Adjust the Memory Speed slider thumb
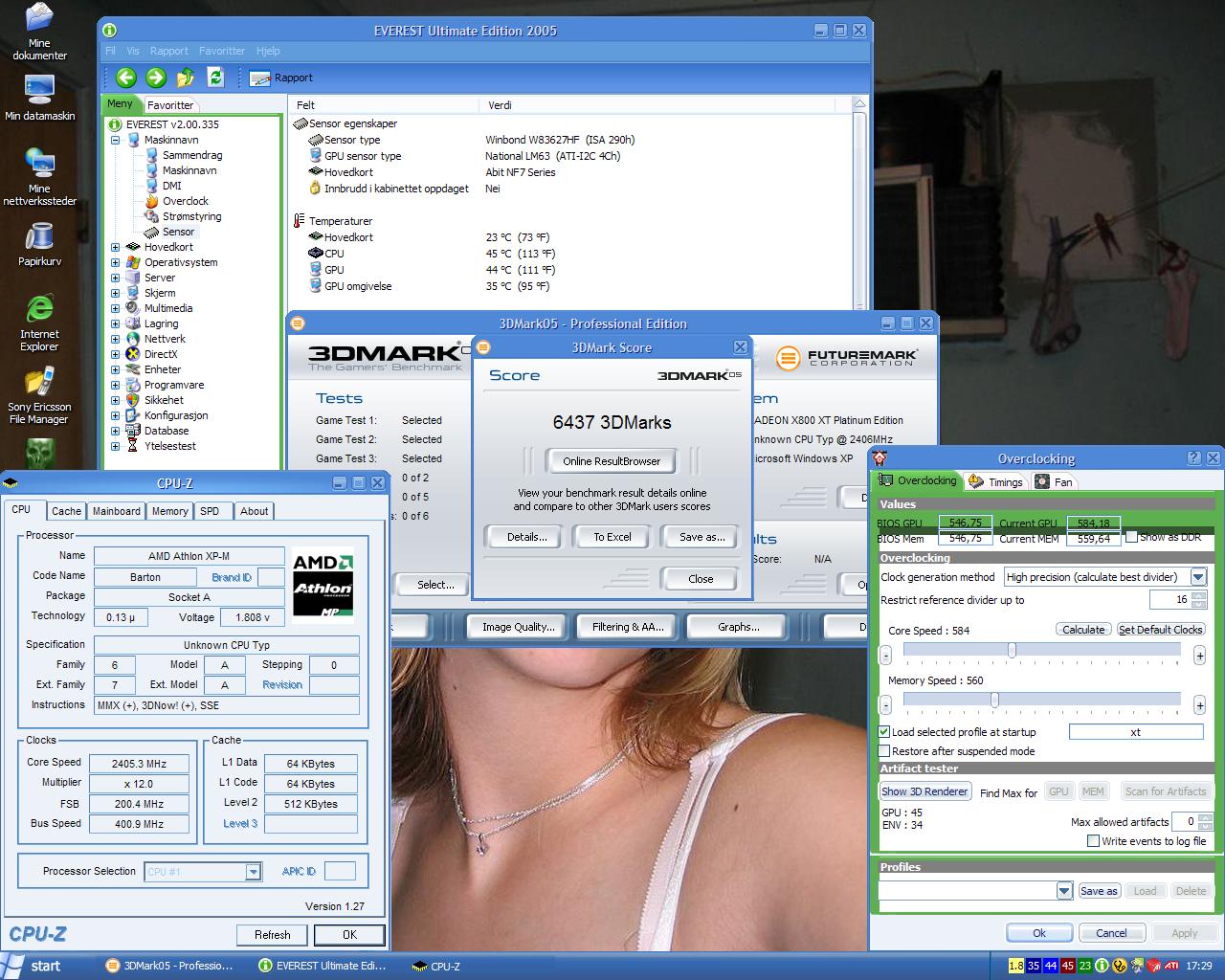1225x980 pixels. click(x=995, y=701)
